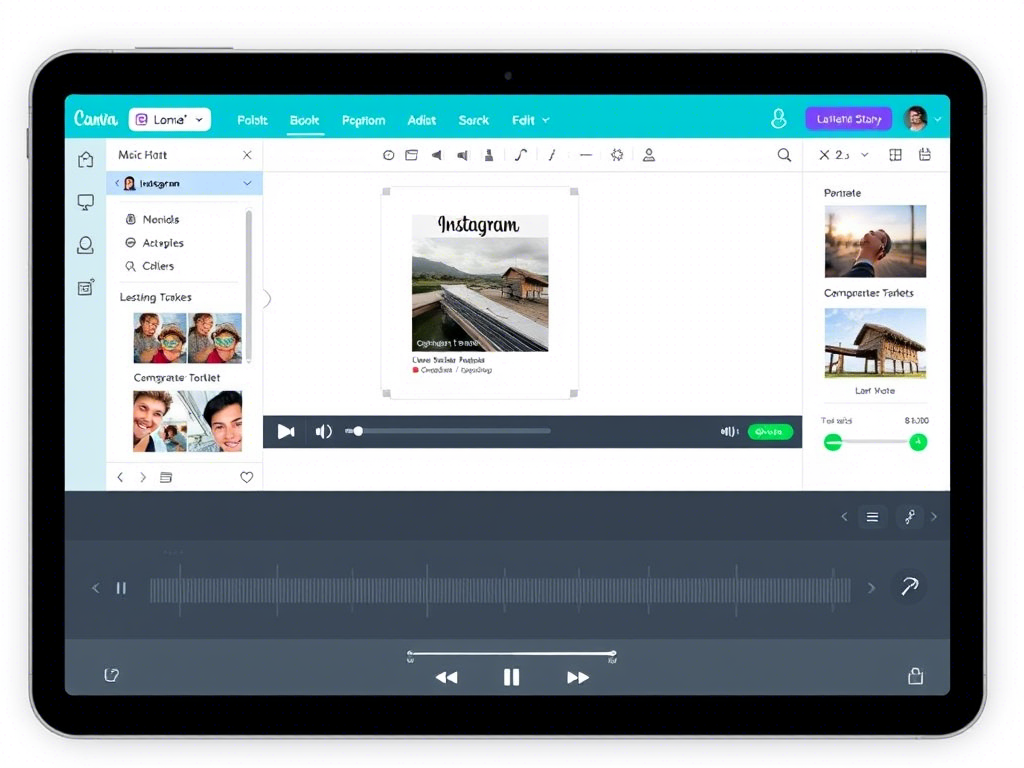Expand the Instagram row dropdown chevron

248,184
